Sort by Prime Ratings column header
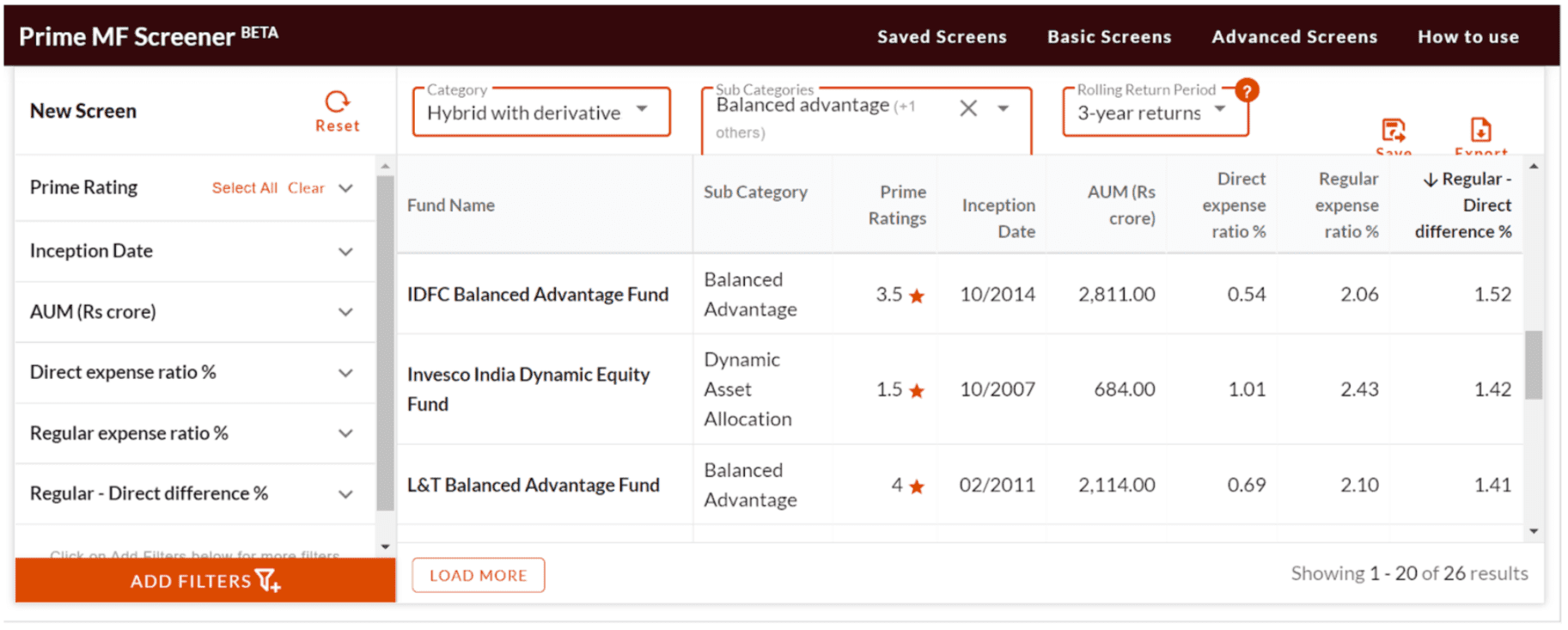This screenshot has height=630, width=1568. (x=897, y=205)
